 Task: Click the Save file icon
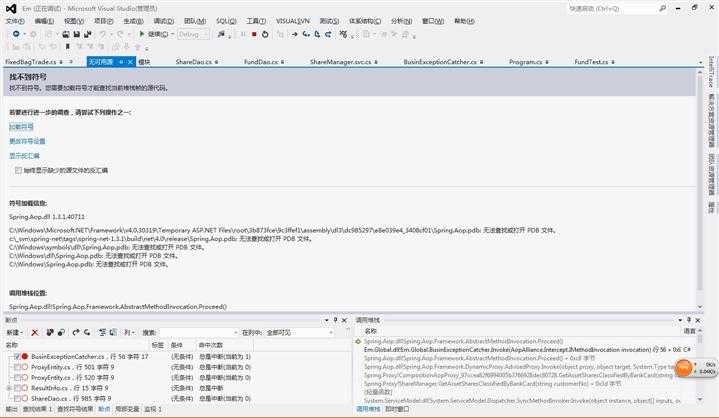(x=77, y=34)
